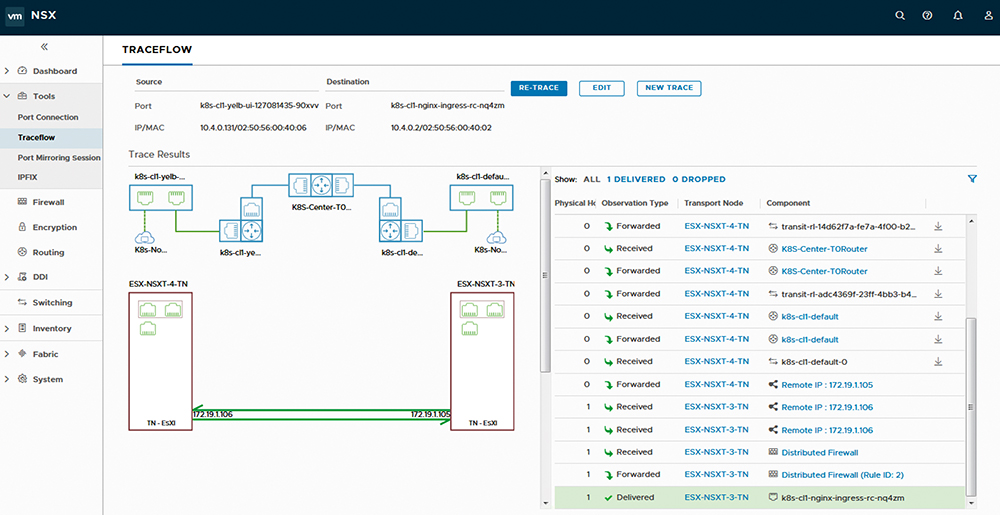Expand the Dashboard menu chevron

click(6, 71)
